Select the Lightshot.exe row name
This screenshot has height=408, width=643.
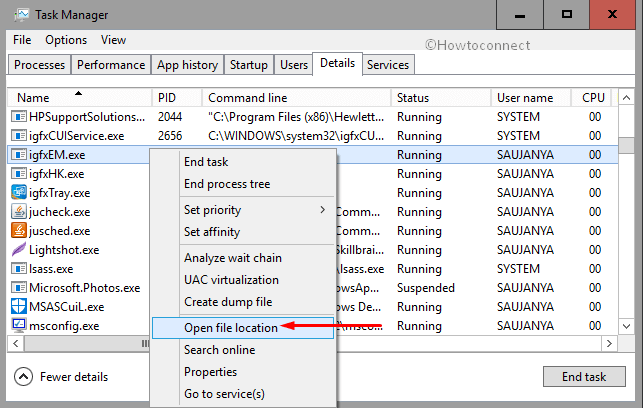[x=64, y=250]
